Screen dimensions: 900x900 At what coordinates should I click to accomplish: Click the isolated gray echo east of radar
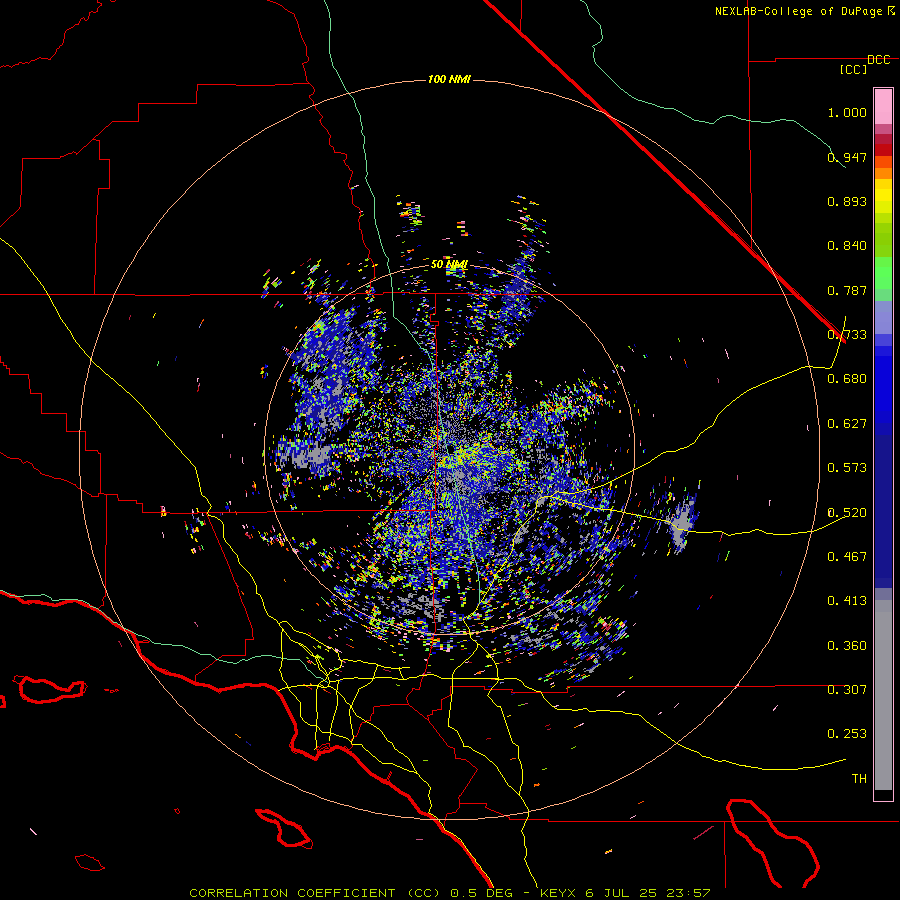click(x=682, y=521)
